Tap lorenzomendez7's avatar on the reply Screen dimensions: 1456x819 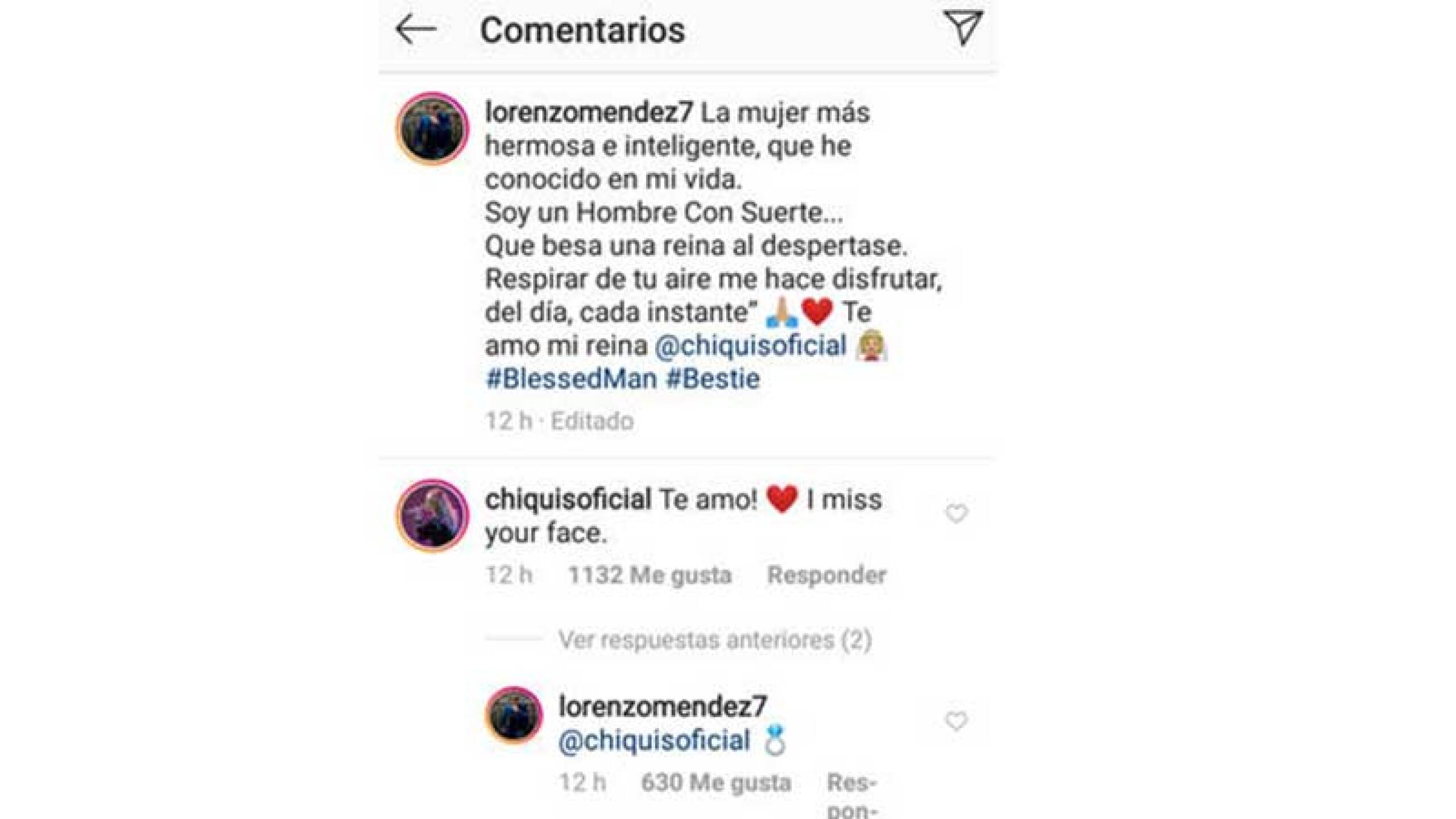tap(514, 715)
